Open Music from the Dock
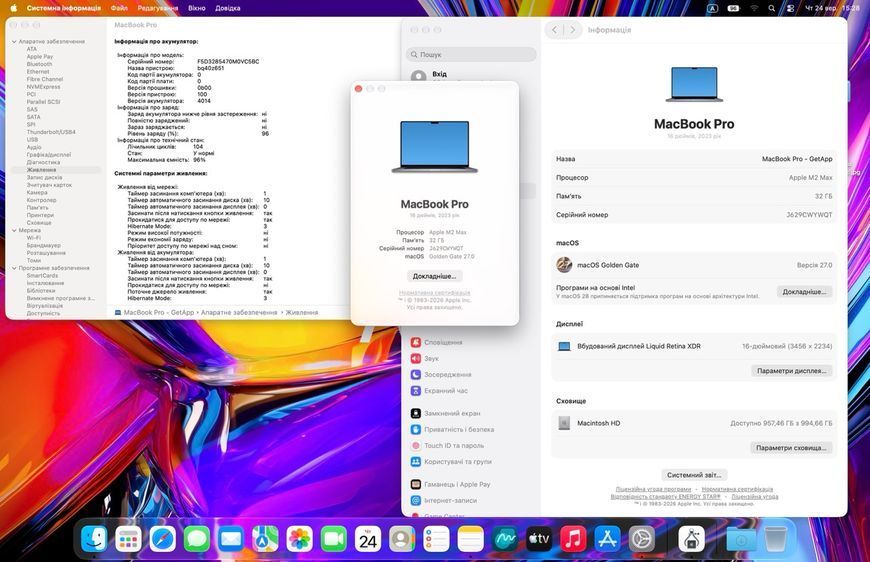This screenshot has height=562, width=870. pos(573,539)
